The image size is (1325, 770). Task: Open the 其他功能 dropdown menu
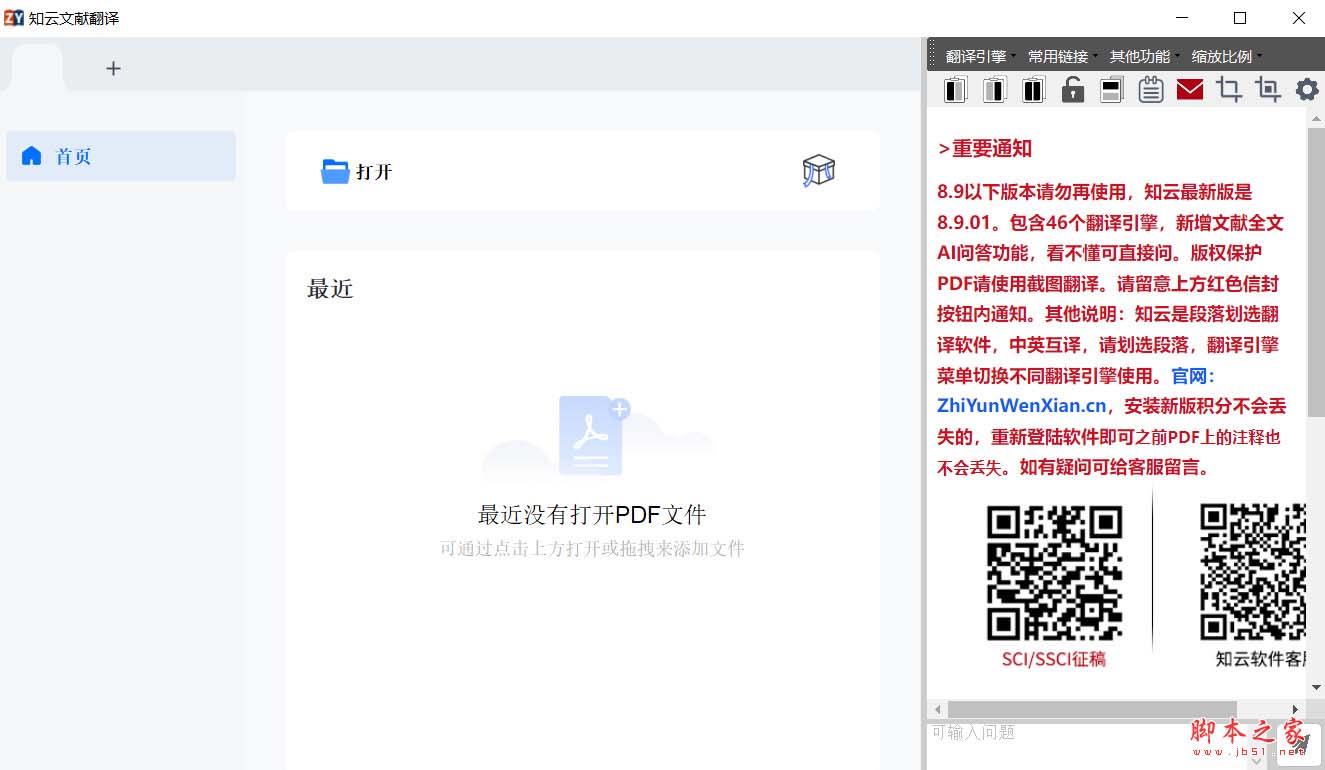(1143, 56)
